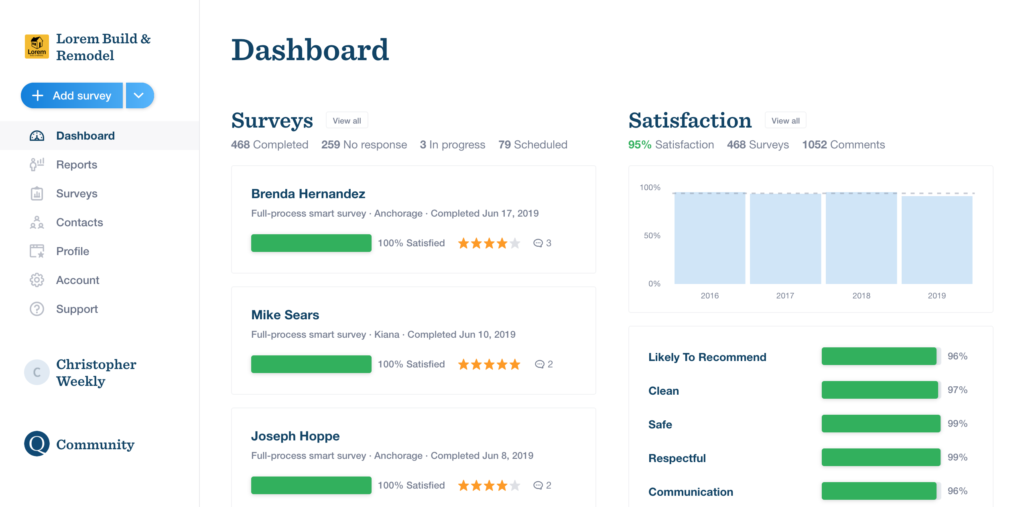The height and width of the screenshot is (507, 1024).
Task: Click the 259 No response count
Action: pos(364,145)
